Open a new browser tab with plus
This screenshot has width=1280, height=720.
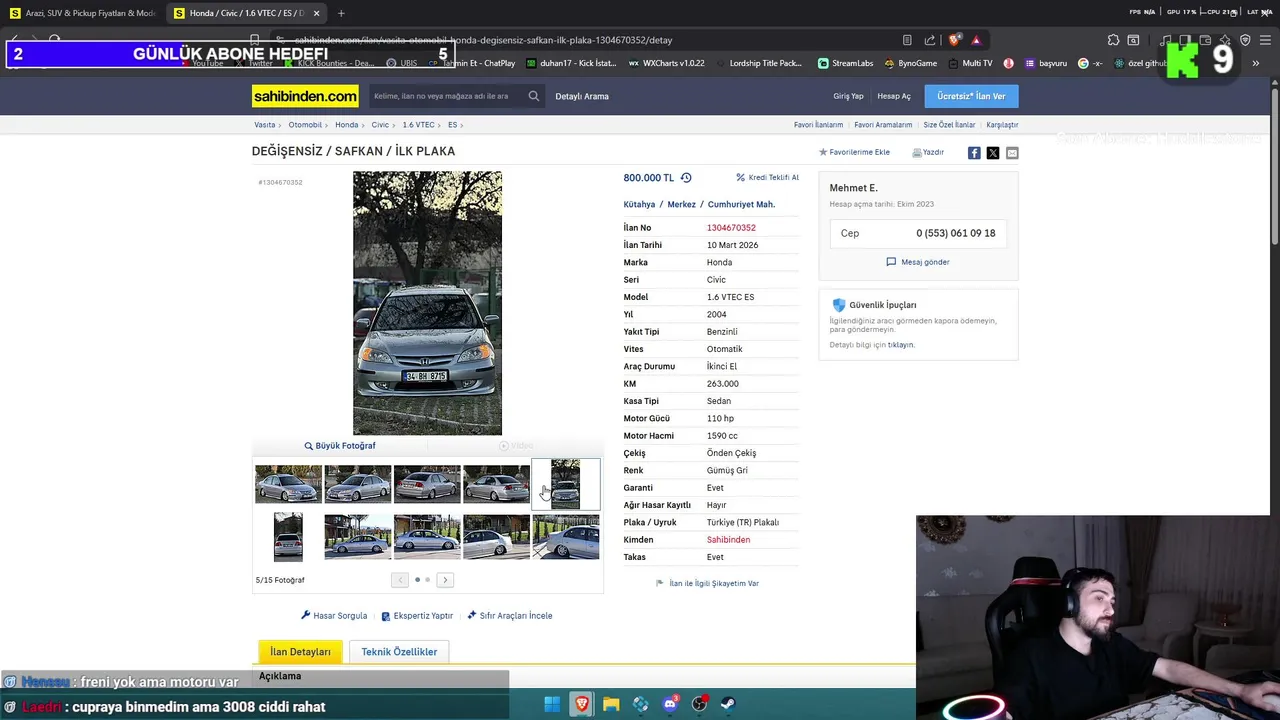[341, 13]
